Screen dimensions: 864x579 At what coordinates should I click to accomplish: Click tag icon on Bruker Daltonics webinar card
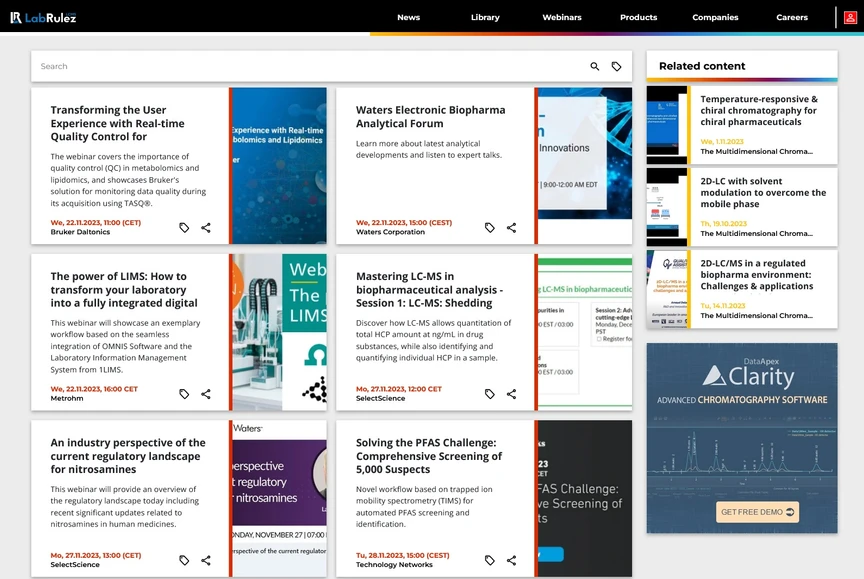[x=184, y=228]
